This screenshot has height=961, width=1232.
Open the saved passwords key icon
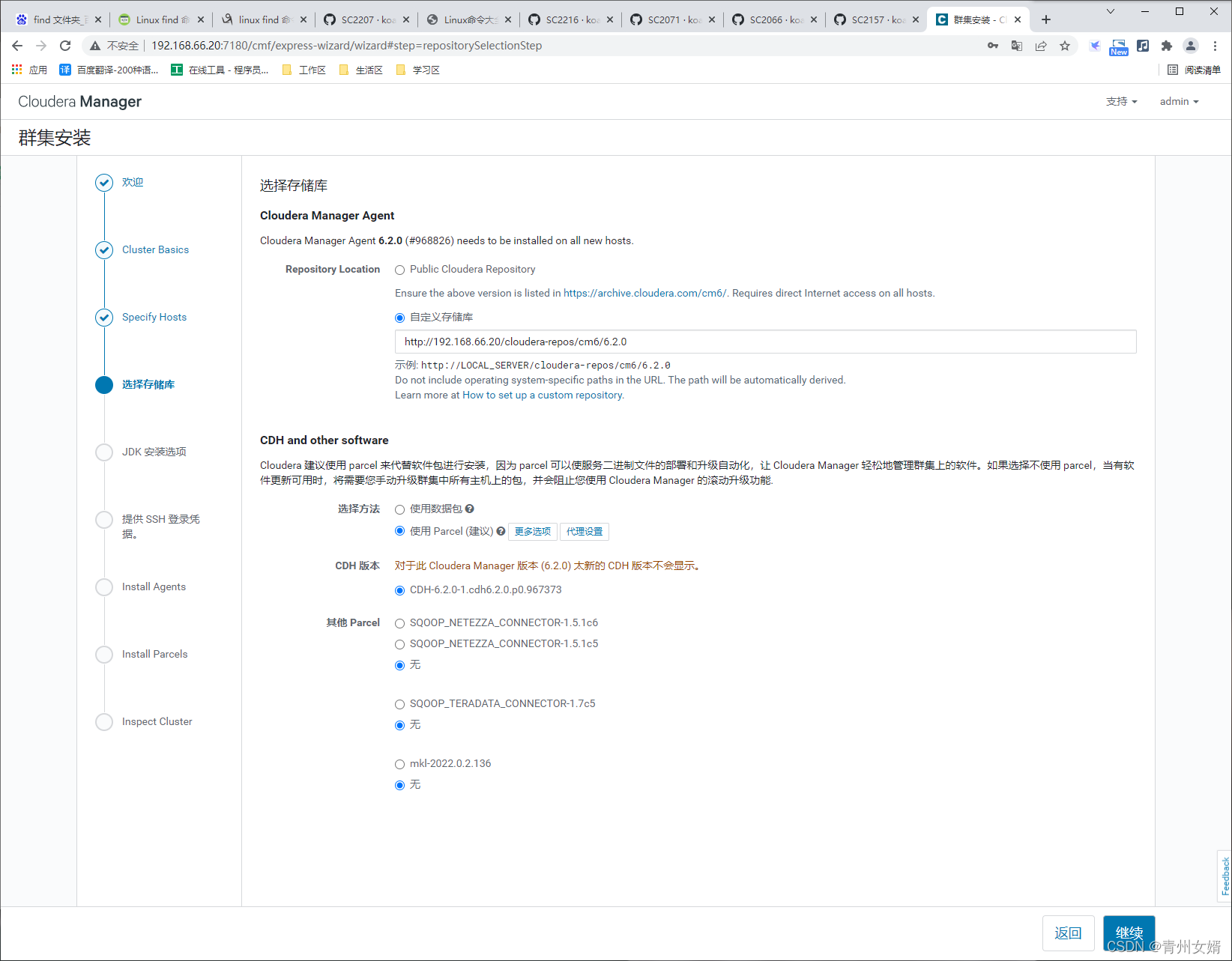tap(993, 46)
